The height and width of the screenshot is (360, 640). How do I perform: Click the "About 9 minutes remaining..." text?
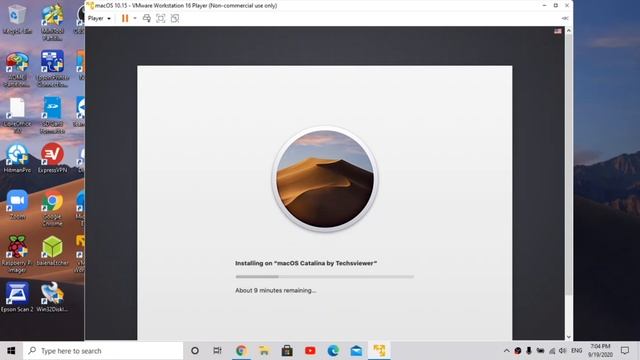pyautogui.click(x=276, y=291)
